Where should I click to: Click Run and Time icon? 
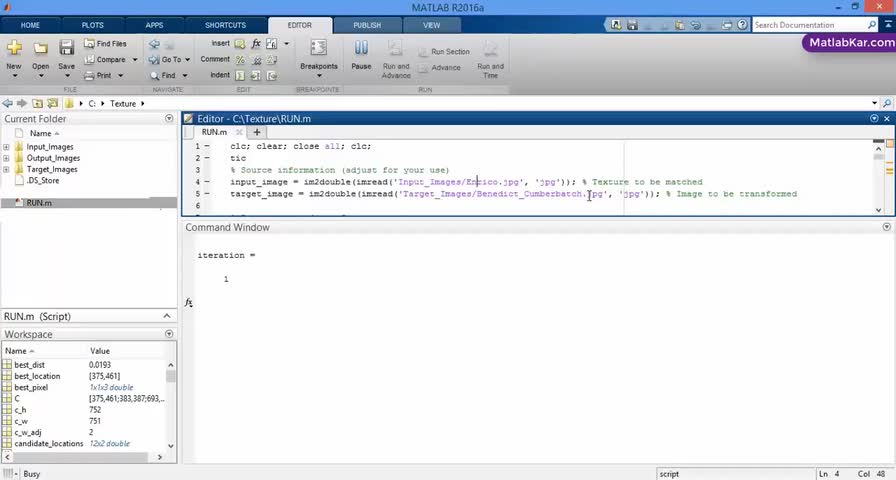(490, 50)
